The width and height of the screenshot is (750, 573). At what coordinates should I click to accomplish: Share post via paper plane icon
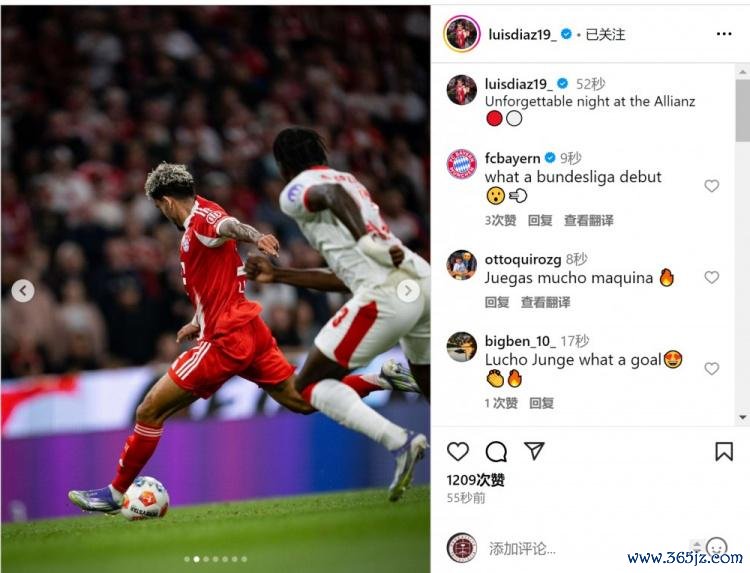[x=534, y=451]
